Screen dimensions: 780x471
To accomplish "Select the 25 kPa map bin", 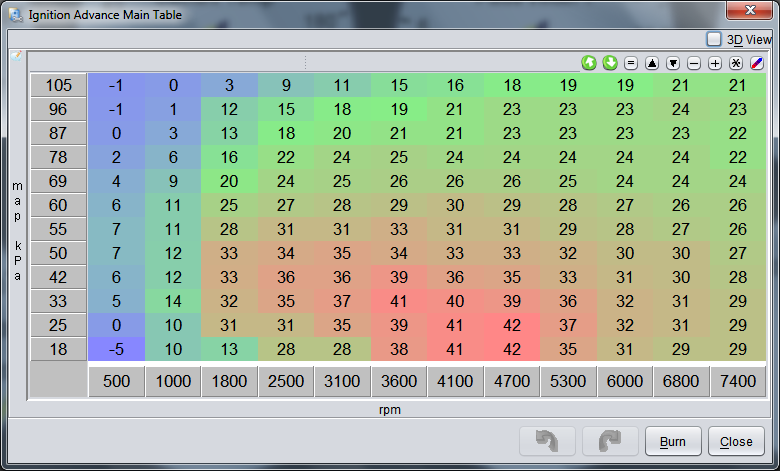I will coord(59,325).
